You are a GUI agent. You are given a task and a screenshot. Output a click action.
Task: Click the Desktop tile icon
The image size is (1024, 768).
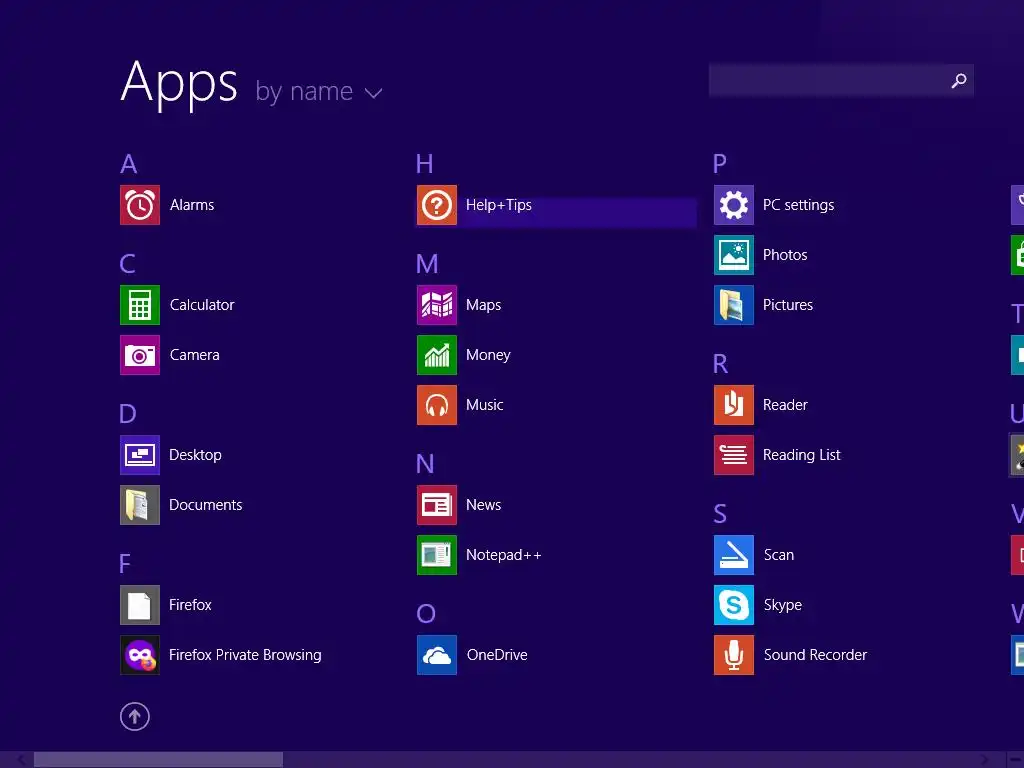click(140, 455)
